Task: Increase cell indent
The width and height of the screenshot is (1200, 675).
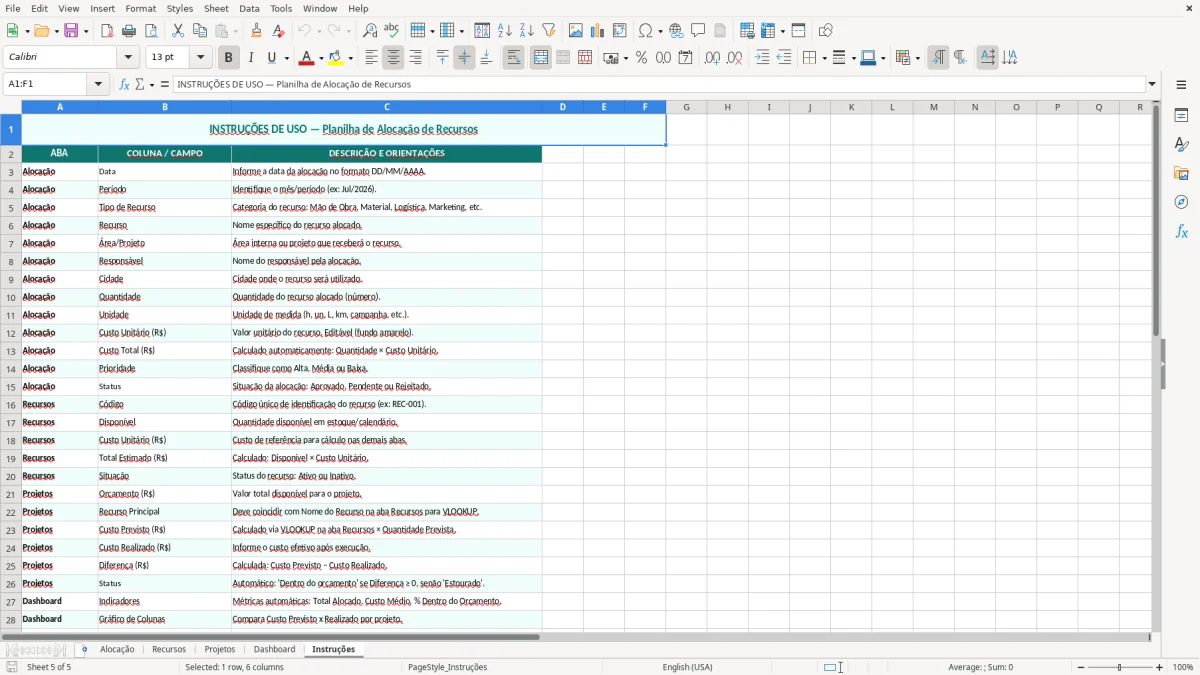Action: [762, 58]
